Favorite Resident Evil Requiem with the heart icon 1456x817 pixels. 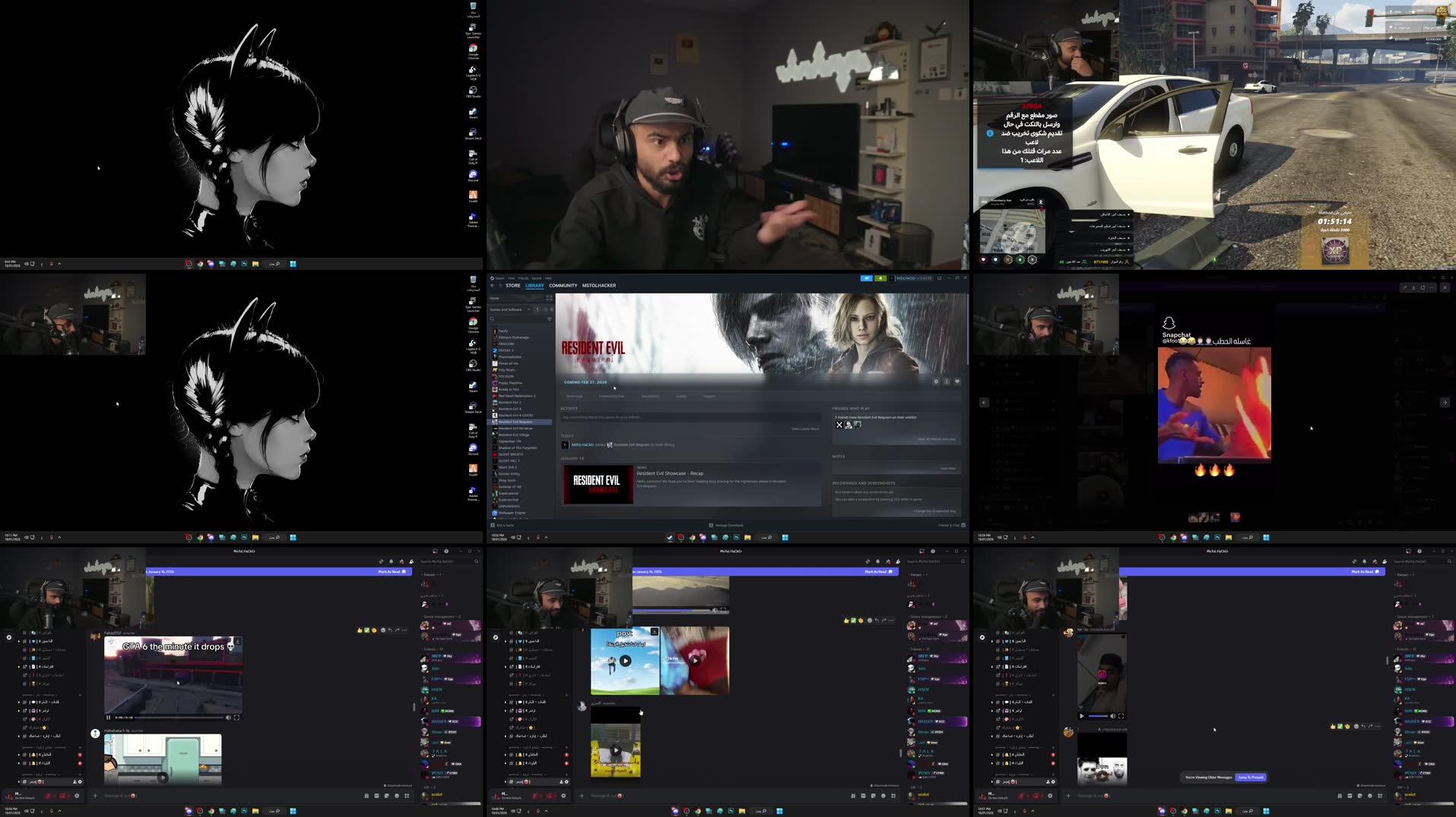click(957, 382)
